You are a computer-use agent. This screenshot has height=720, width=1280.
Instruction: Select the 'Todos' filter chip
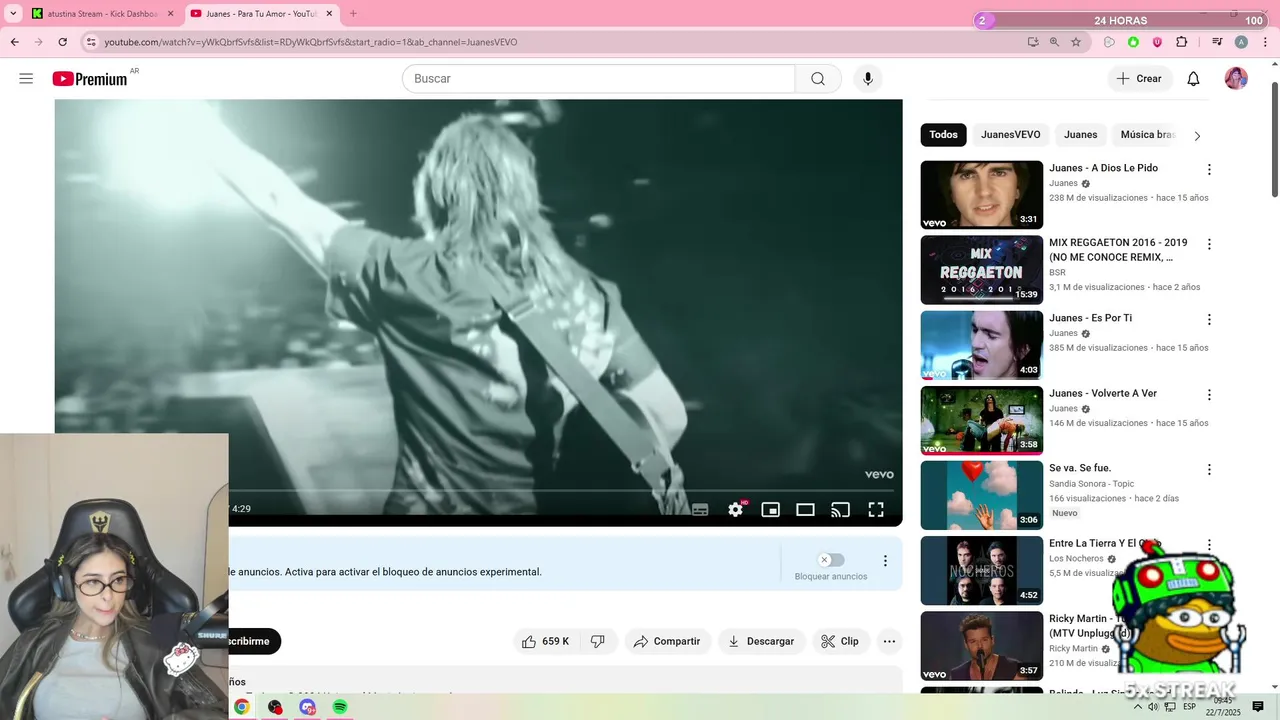tap(943, 135)
